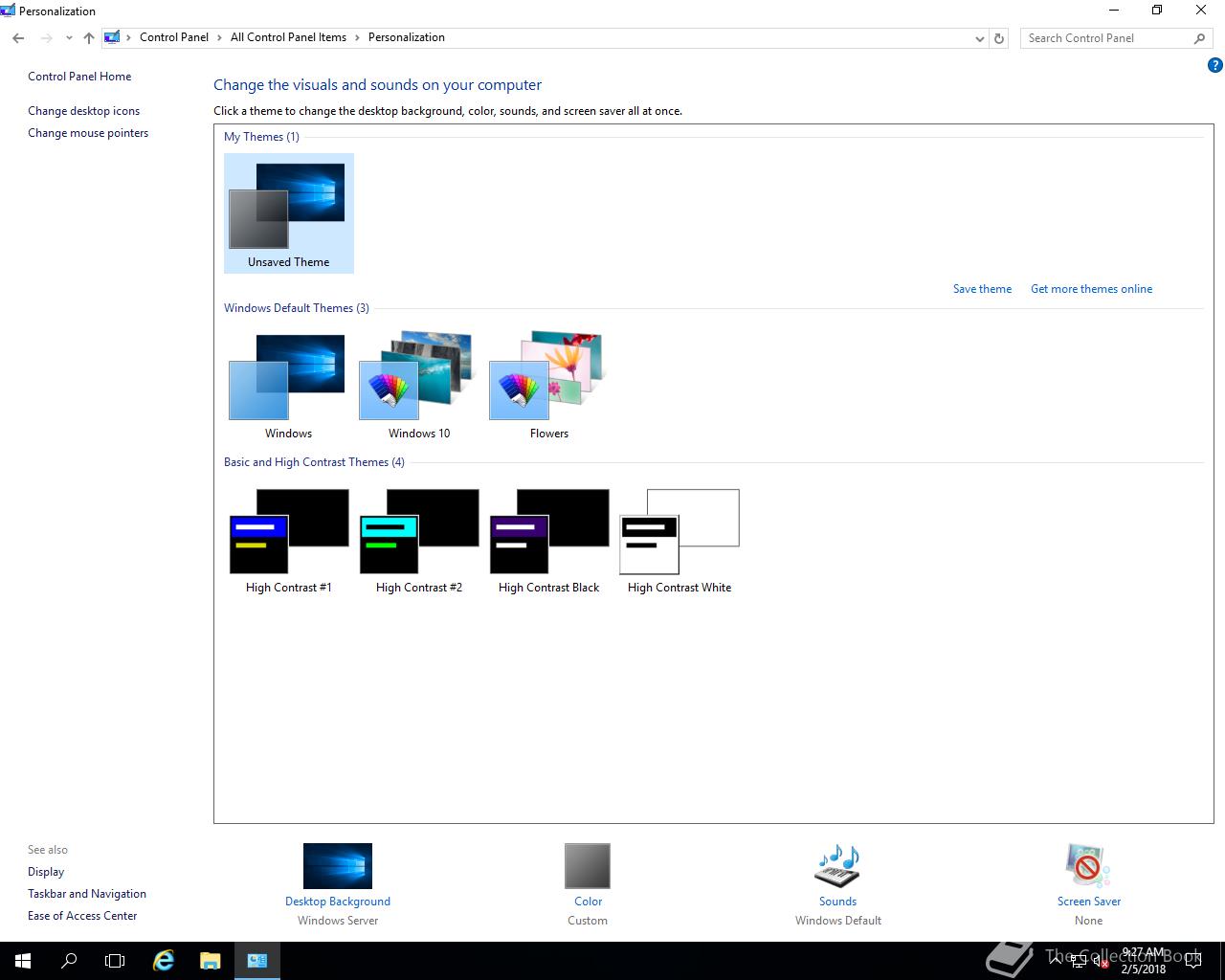Click the All Control Panel Items breadcrumb
1225x980 pixels.
288,37
